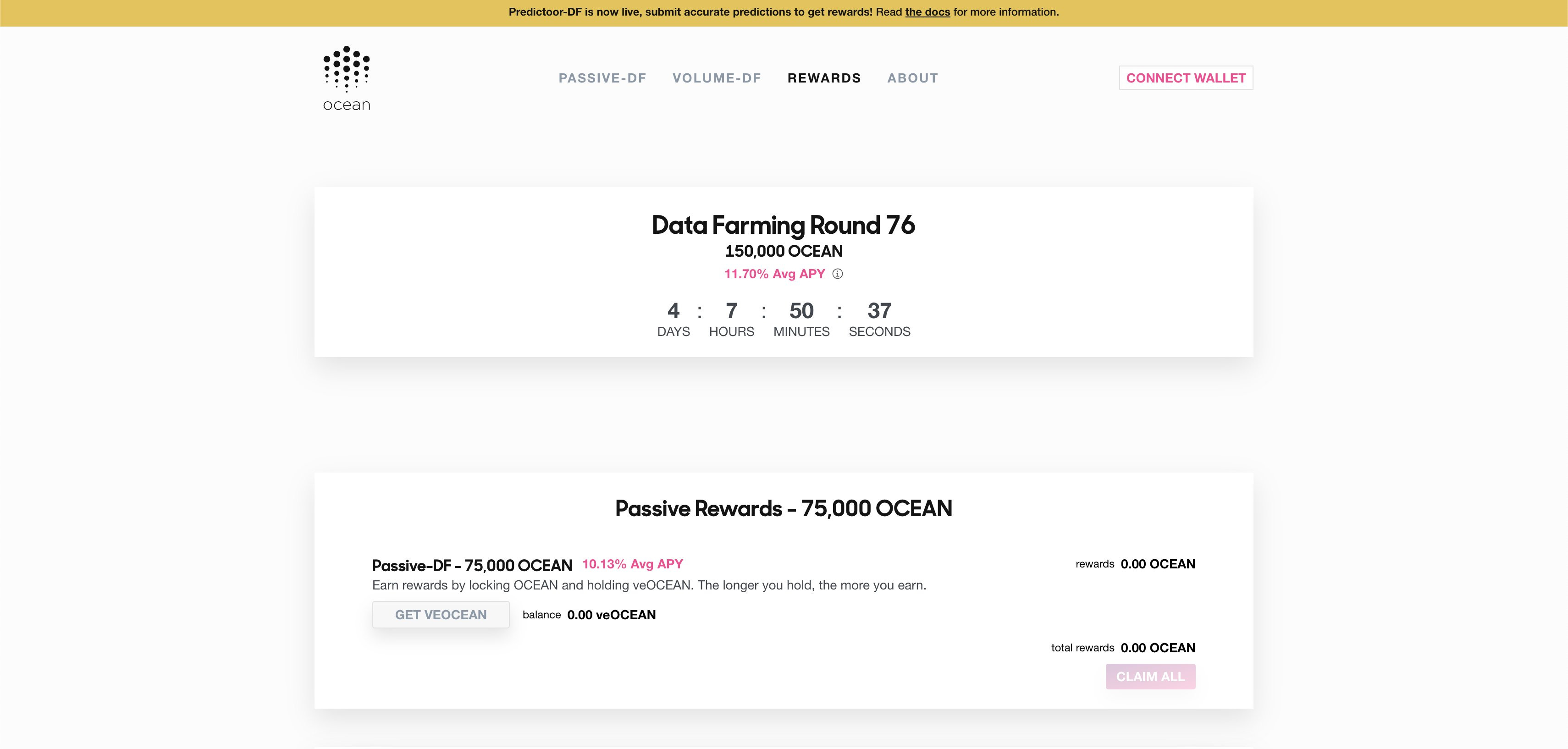The height and width of the screenshot is (749, 1568).
Task: Select the Rewards nav tab
Action: [x=824, y=78]
